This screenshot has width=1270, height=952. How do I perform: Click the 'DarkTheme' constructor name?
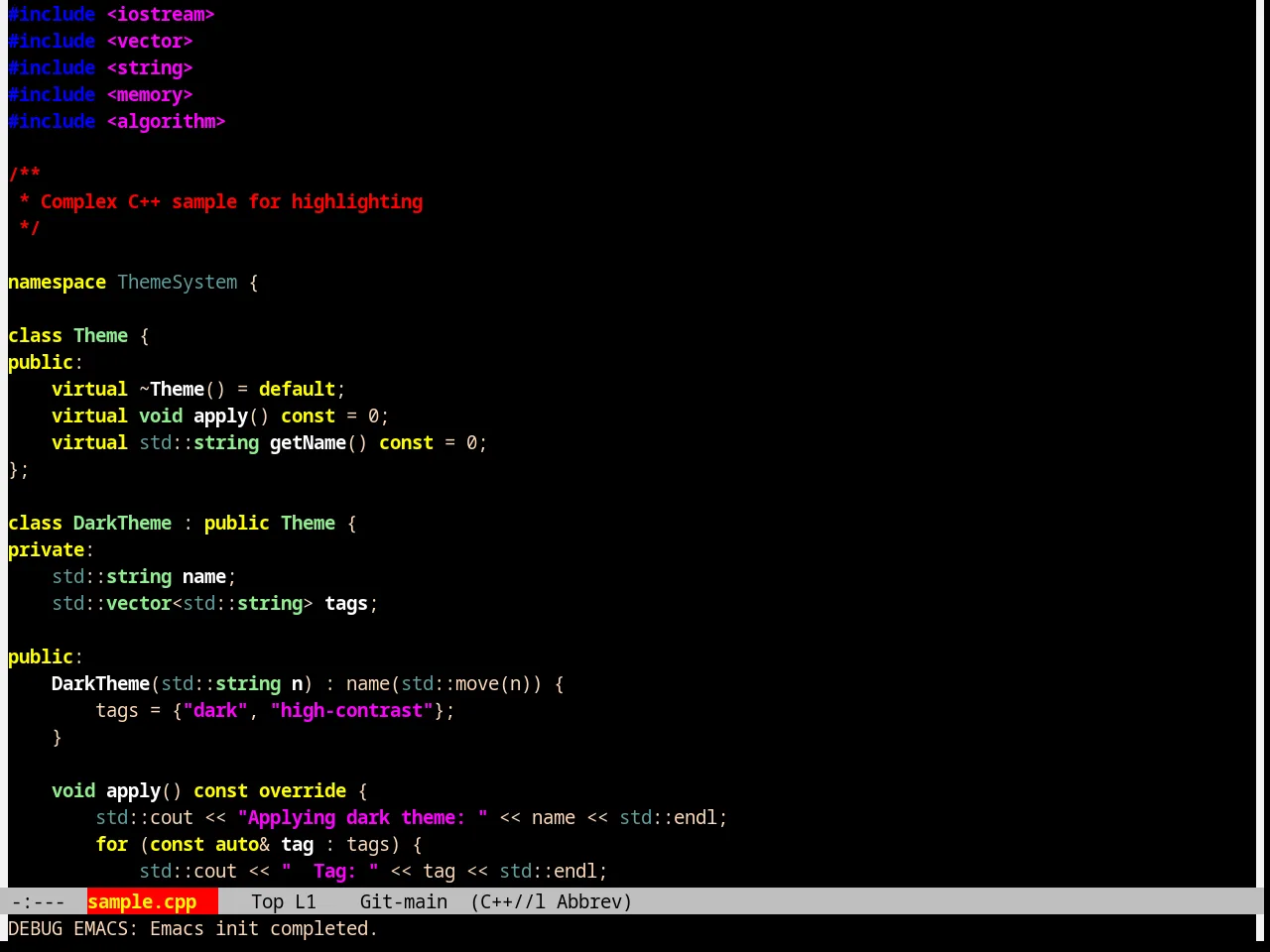point(100,683)
